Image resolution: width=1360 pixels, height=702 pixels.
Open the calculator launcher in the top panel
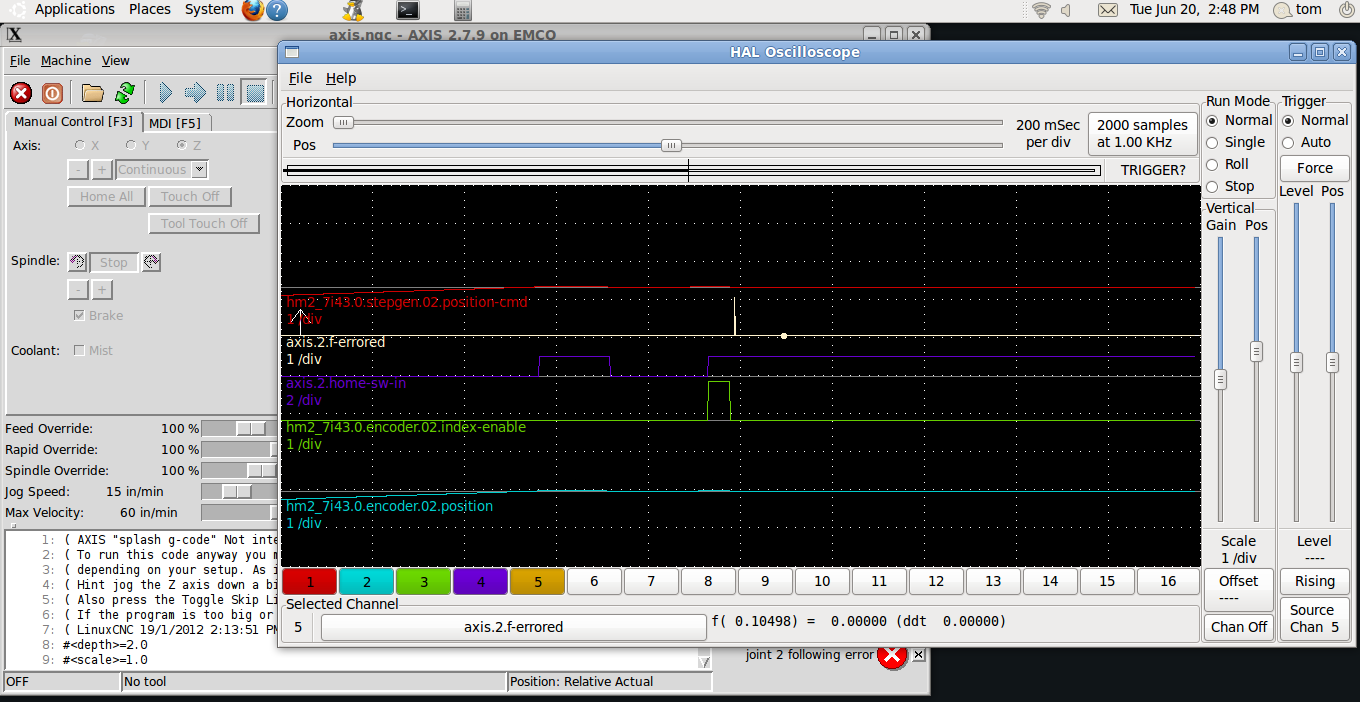[x=462, y=10]
